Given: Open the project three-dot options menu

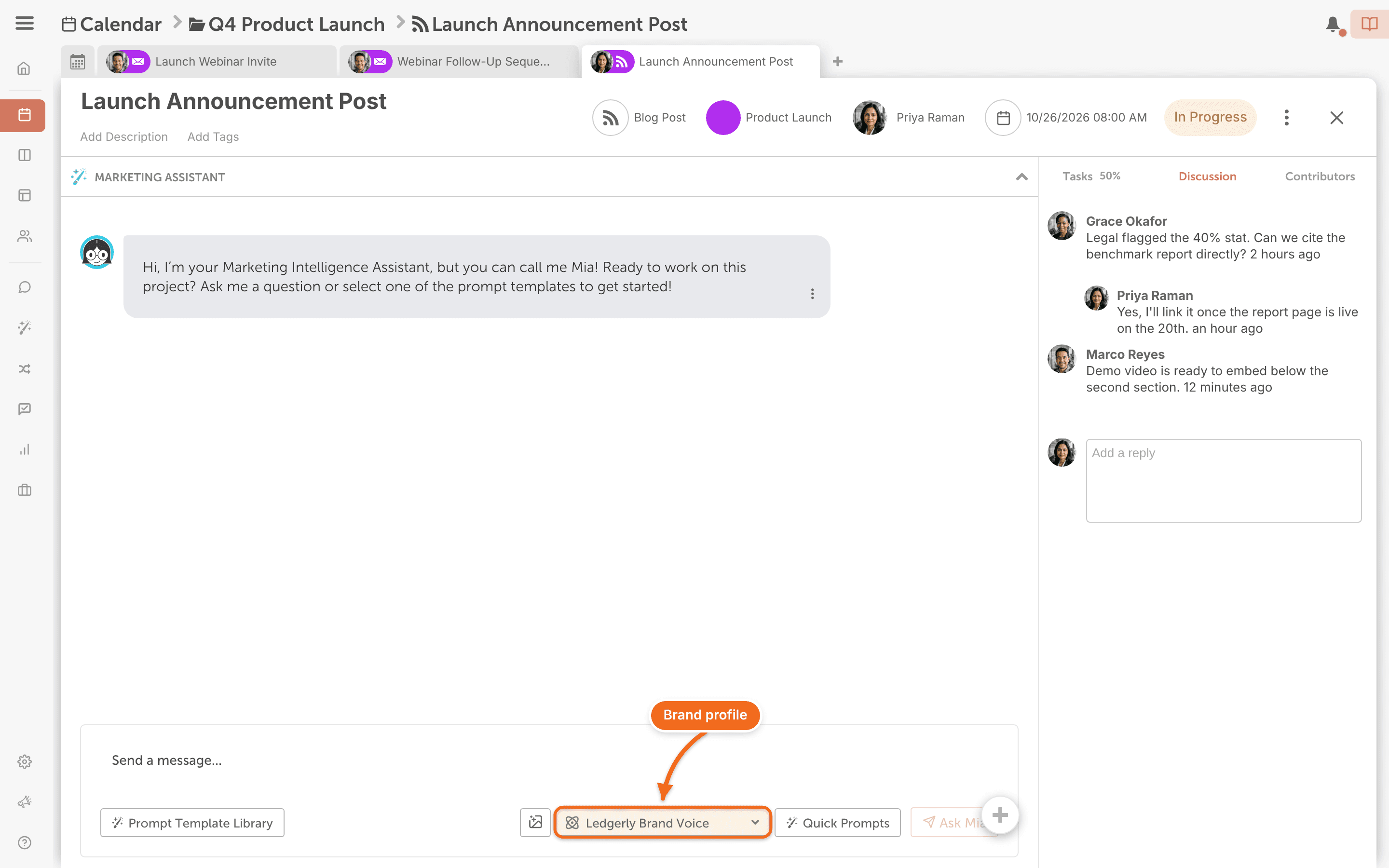Looking at the screenshot, I should coord(1286,118).
